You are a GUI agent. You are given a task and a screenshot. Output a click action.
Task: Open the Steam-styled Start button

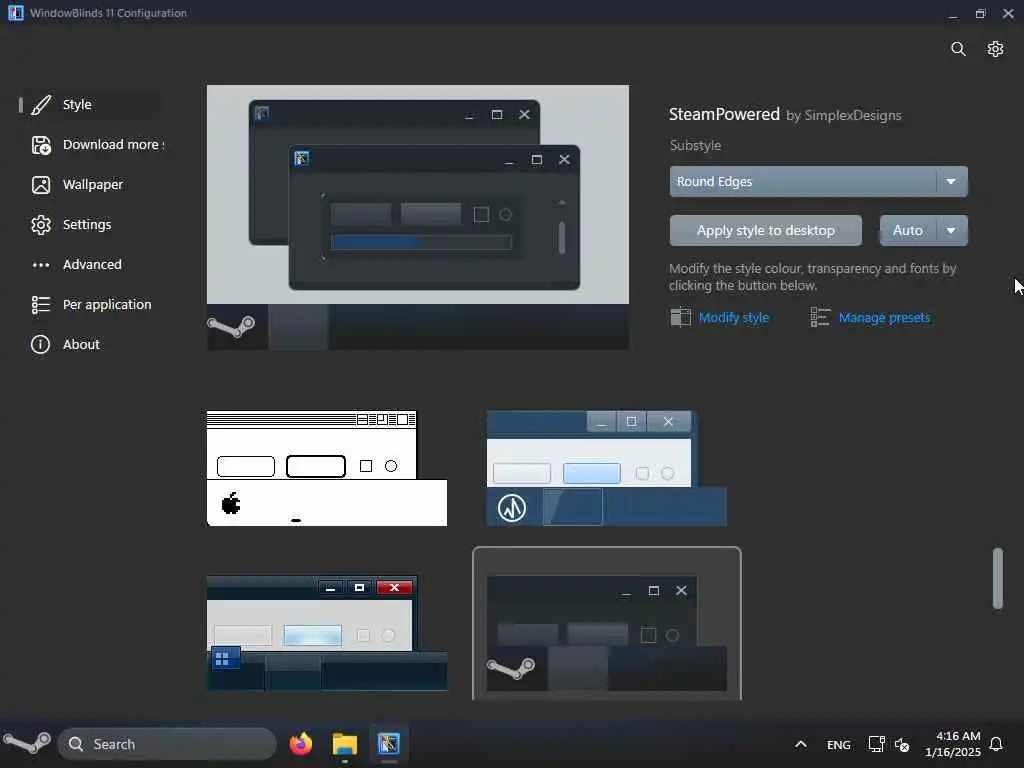point(27,743)
